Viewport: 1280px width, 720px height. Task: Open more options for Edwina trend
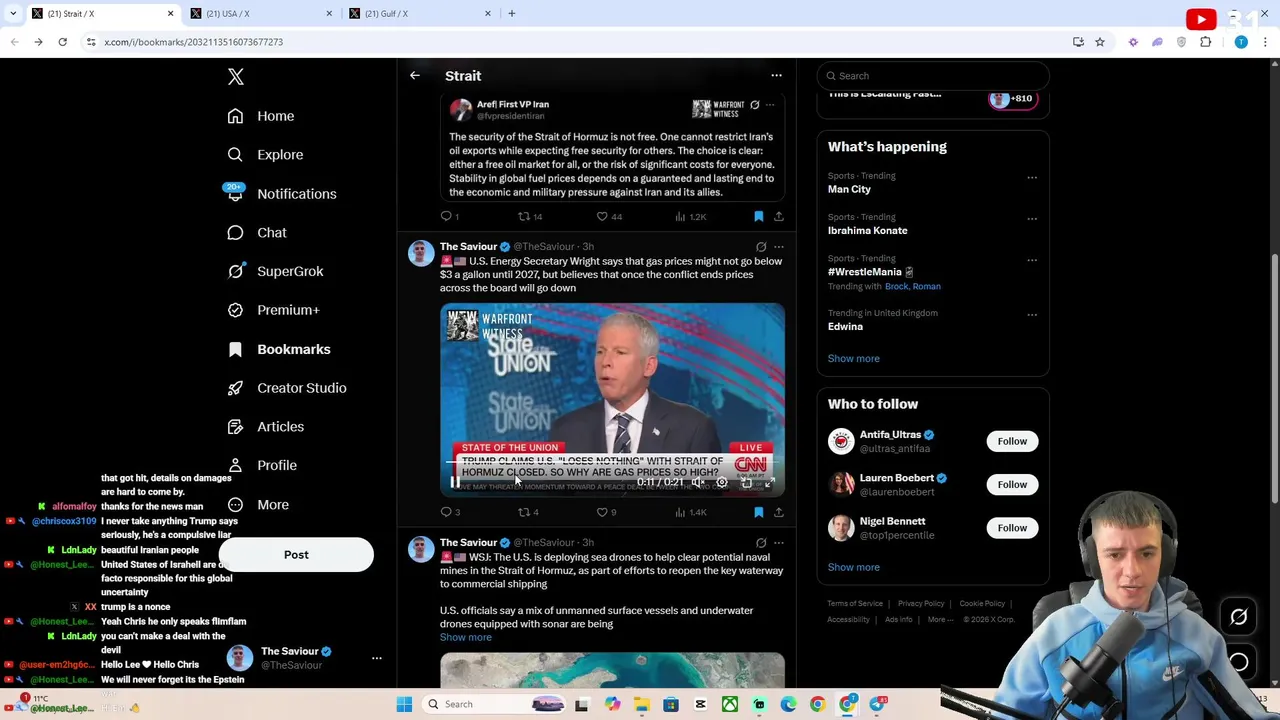pyautogui.click(x=1032, y=315)
